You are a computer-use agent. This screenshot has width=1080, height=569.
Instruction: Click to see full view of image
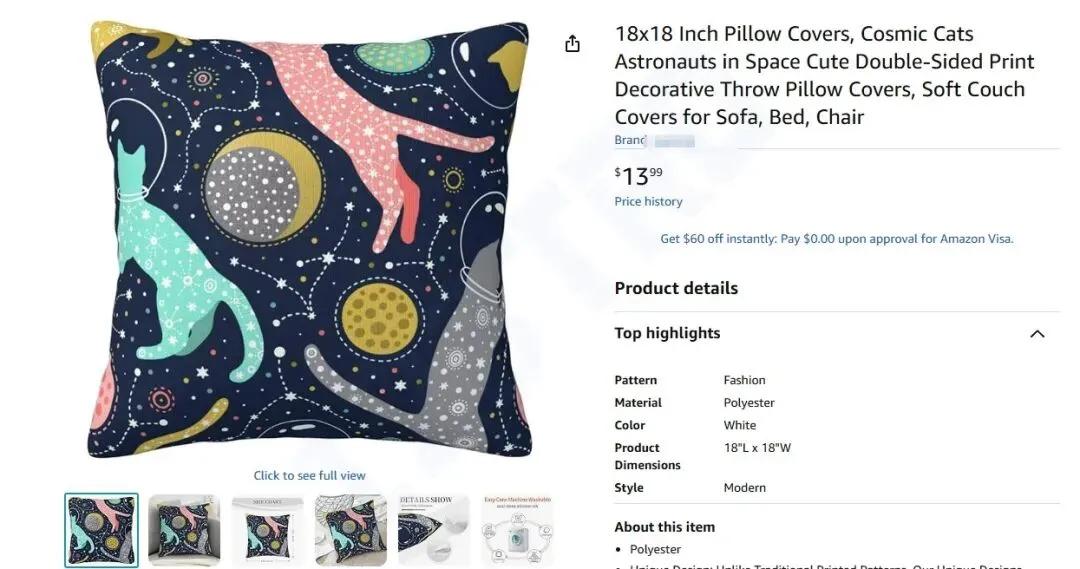(x=309, y=476)
